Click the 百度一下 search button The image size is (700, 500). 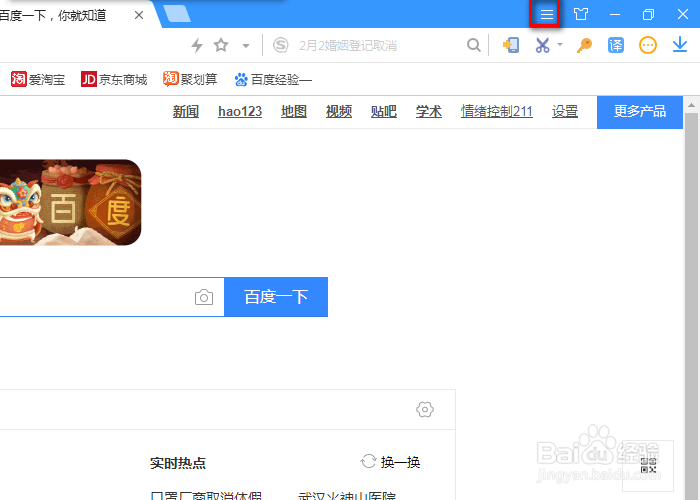(x=276, y=297)
